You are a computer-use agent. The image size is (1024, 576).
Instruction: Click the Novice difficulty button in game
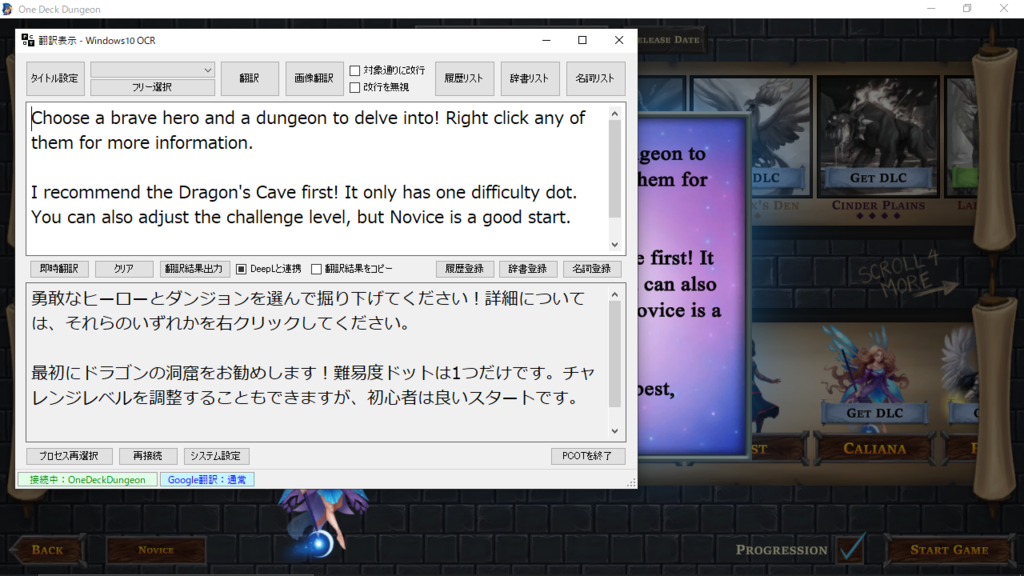click(x=156, y=550)
